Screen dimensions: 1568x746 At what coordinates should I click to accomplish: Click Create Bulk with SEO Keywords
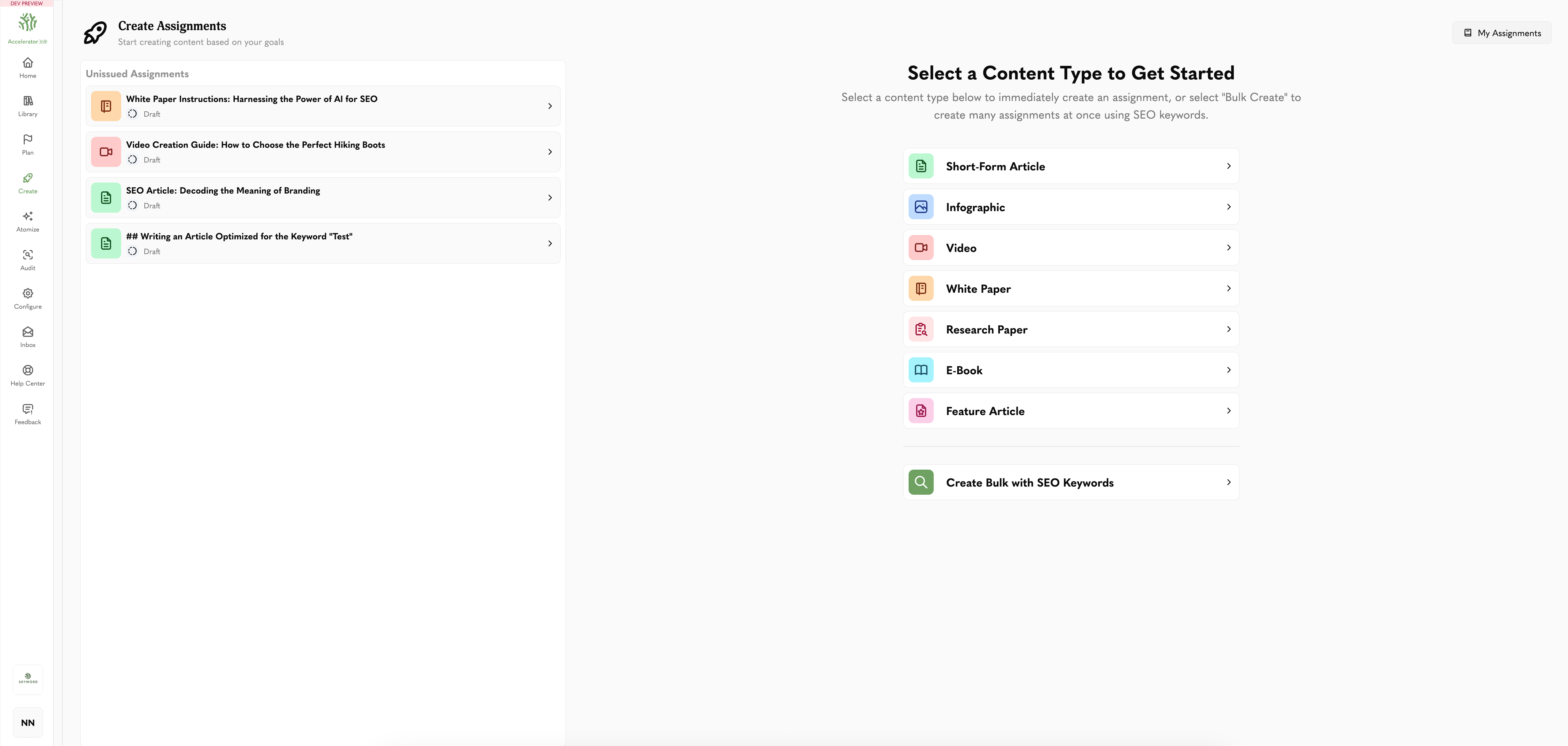(x=1071, y=482)
